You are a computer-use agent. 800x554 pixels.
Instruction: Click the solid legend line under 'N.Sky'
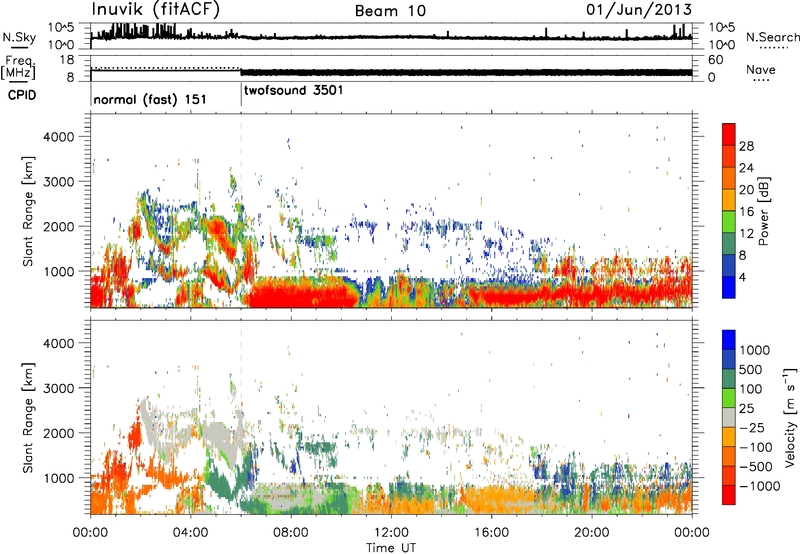click(19, 48)
